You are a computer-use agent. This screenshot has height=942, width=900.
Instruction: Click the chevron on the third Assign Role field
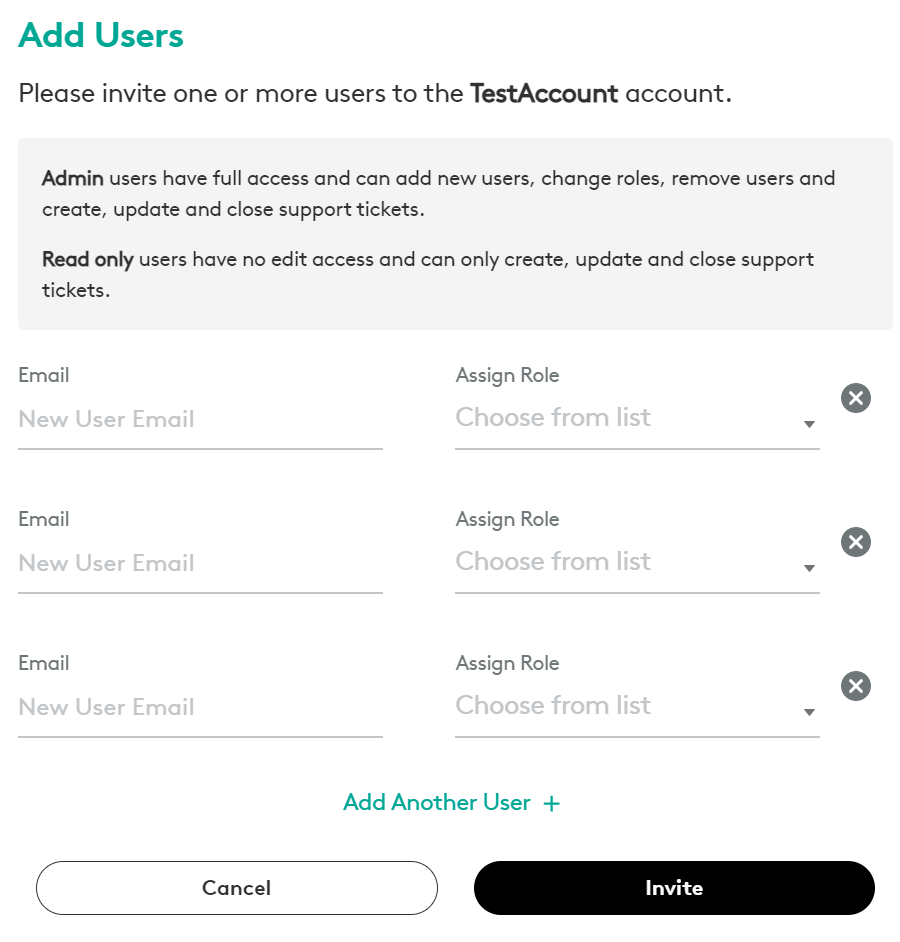810,712
